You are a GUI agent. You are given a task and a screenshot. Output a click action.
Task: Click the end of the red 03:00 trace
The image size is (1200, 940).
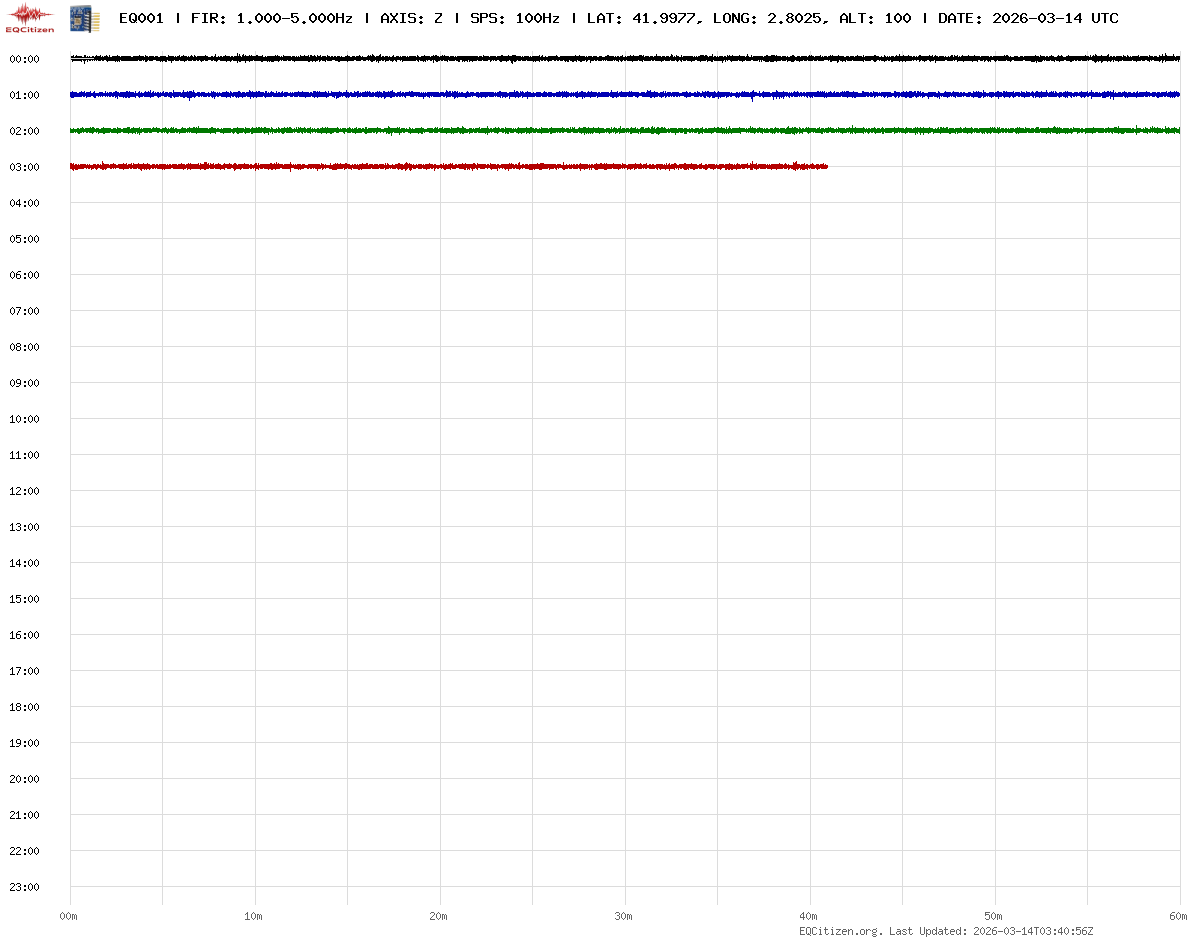[825, 167]
